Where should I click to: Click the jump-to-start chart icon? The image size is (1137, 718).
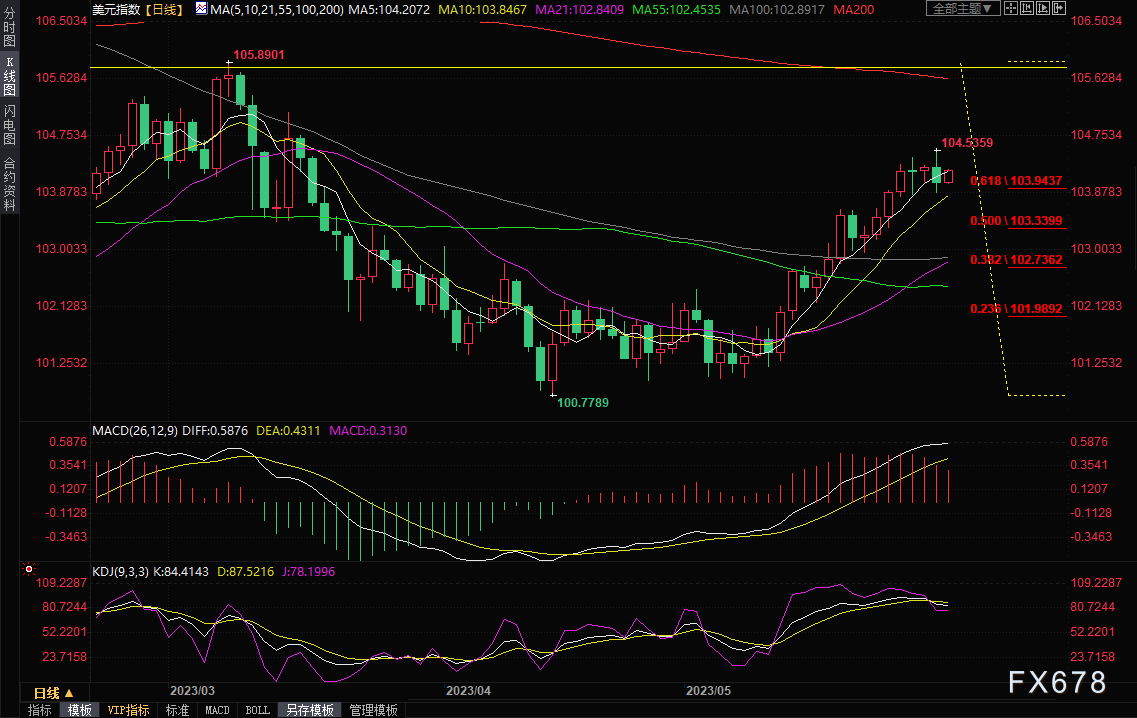1027,9
